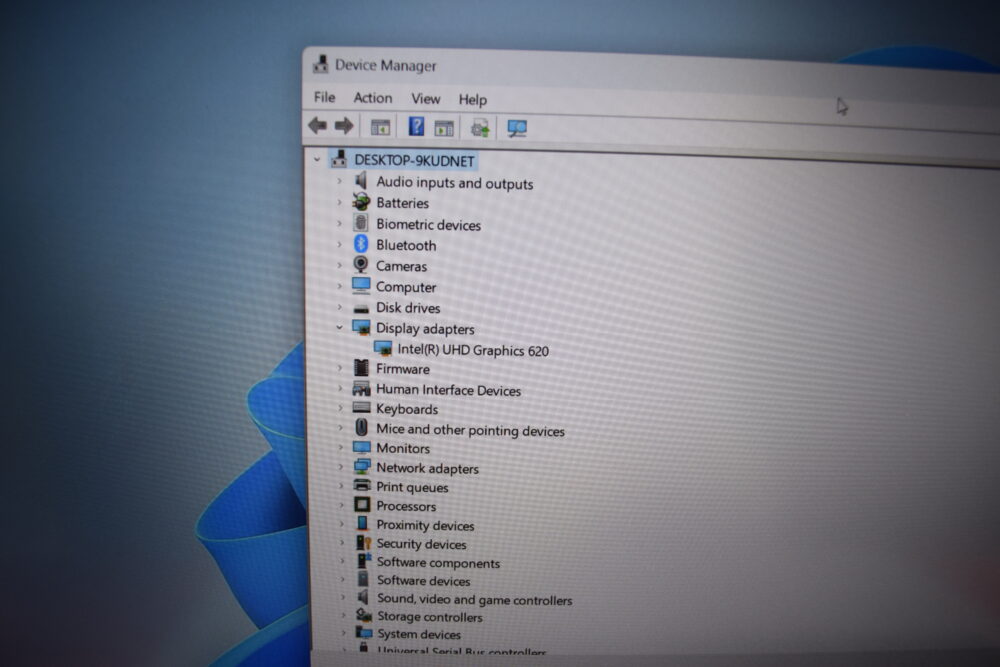Select the Software devices label

point(423,581)
